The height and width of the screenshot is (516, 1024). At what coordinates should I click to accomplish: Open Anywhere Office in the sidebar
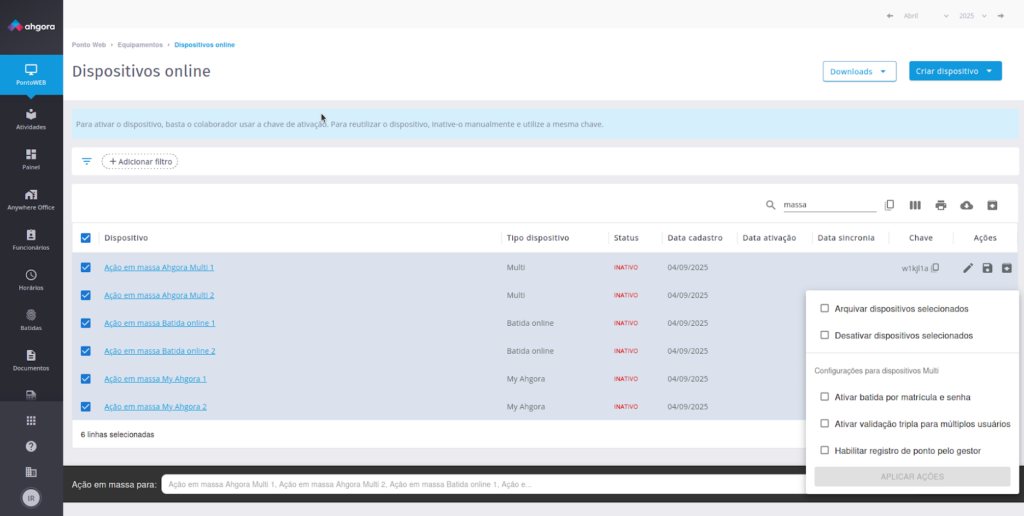coord(31,199)
